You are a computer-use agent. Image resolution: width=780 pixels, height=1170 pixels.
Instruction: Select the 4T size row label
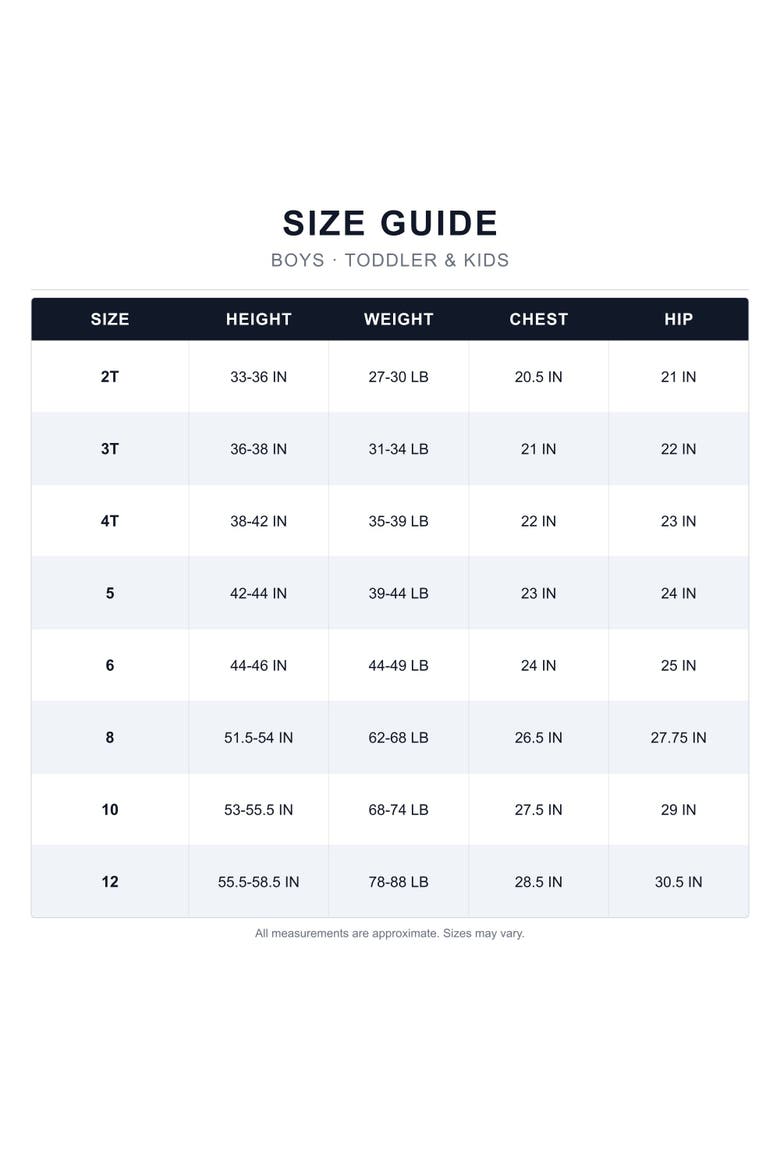[x=110, y=521]
